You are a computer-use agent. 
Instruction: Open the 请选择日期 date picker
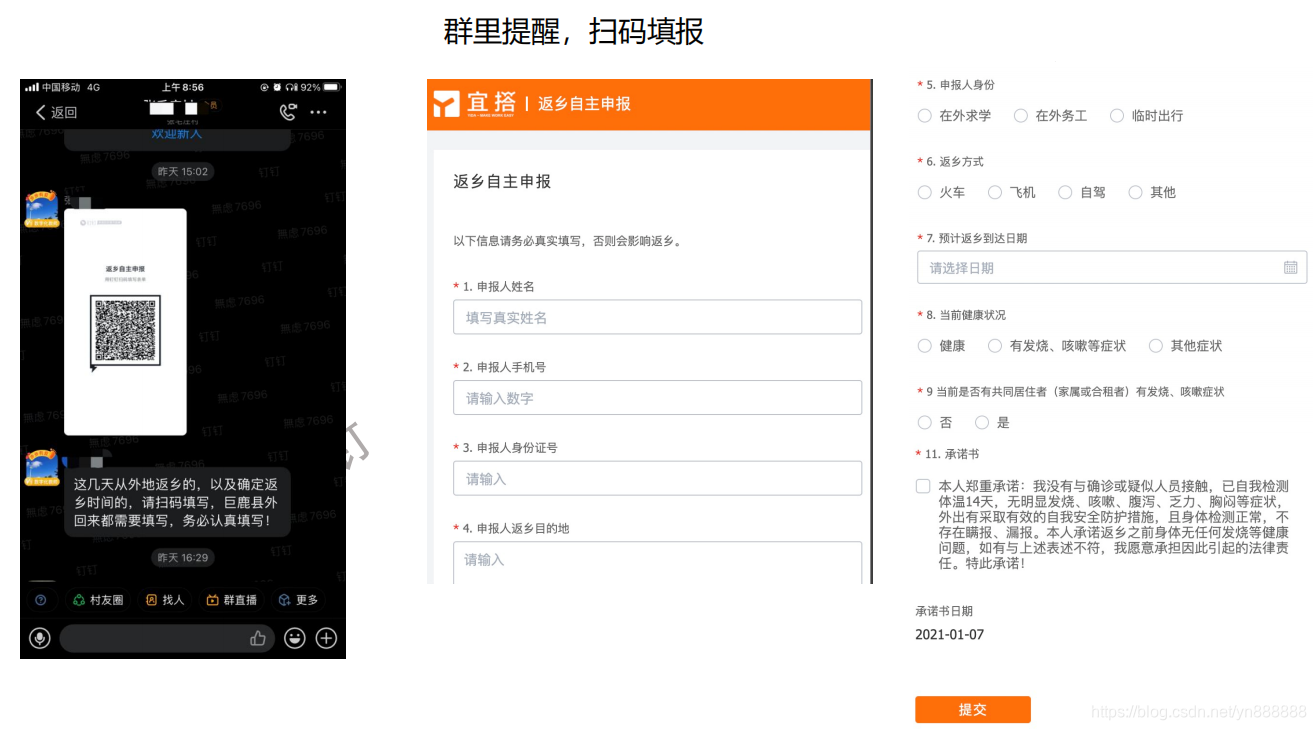click(x=1111, y=268)
